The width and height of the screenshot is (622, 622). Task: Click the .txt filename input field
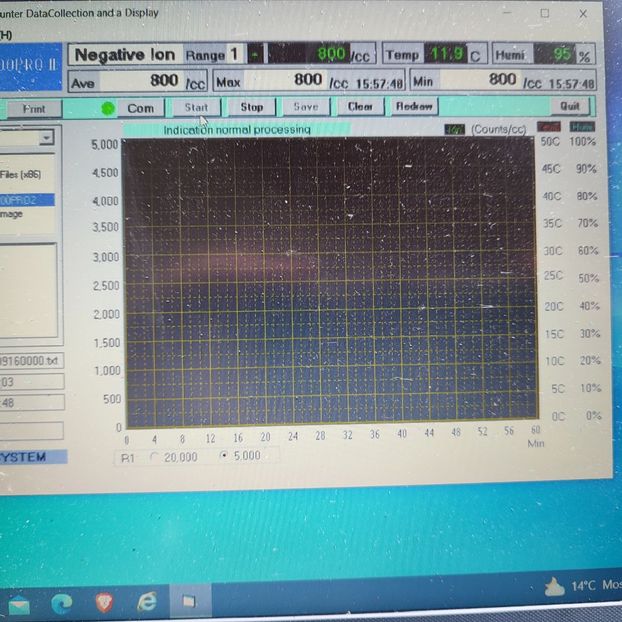(x=30, y=360)
